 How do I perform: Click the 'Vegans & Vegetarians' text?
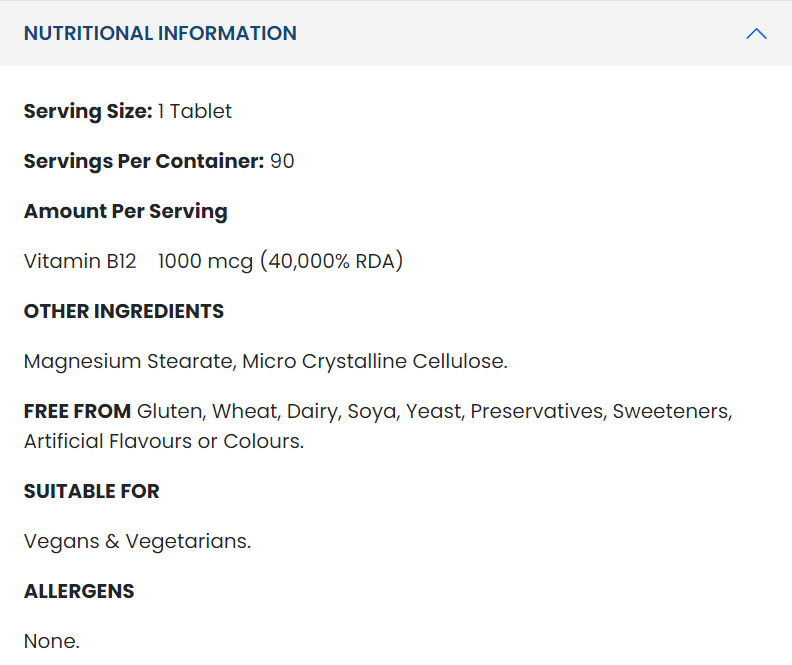(x=137, y=541)
